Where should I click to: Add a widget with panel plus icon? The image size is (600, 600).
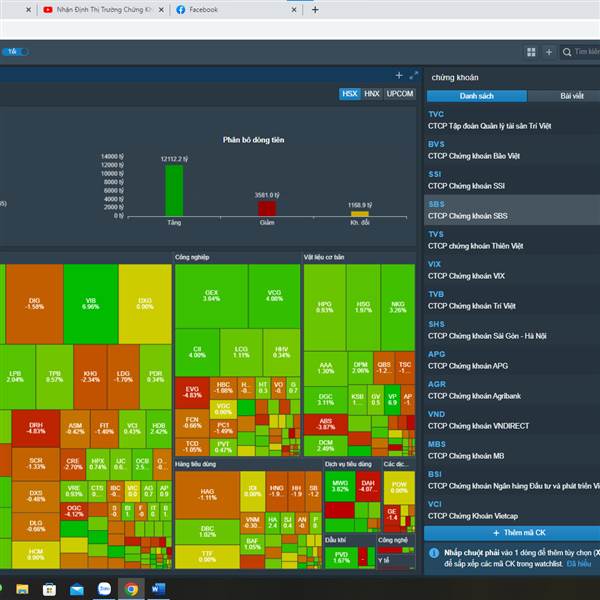tap(399, 75)
